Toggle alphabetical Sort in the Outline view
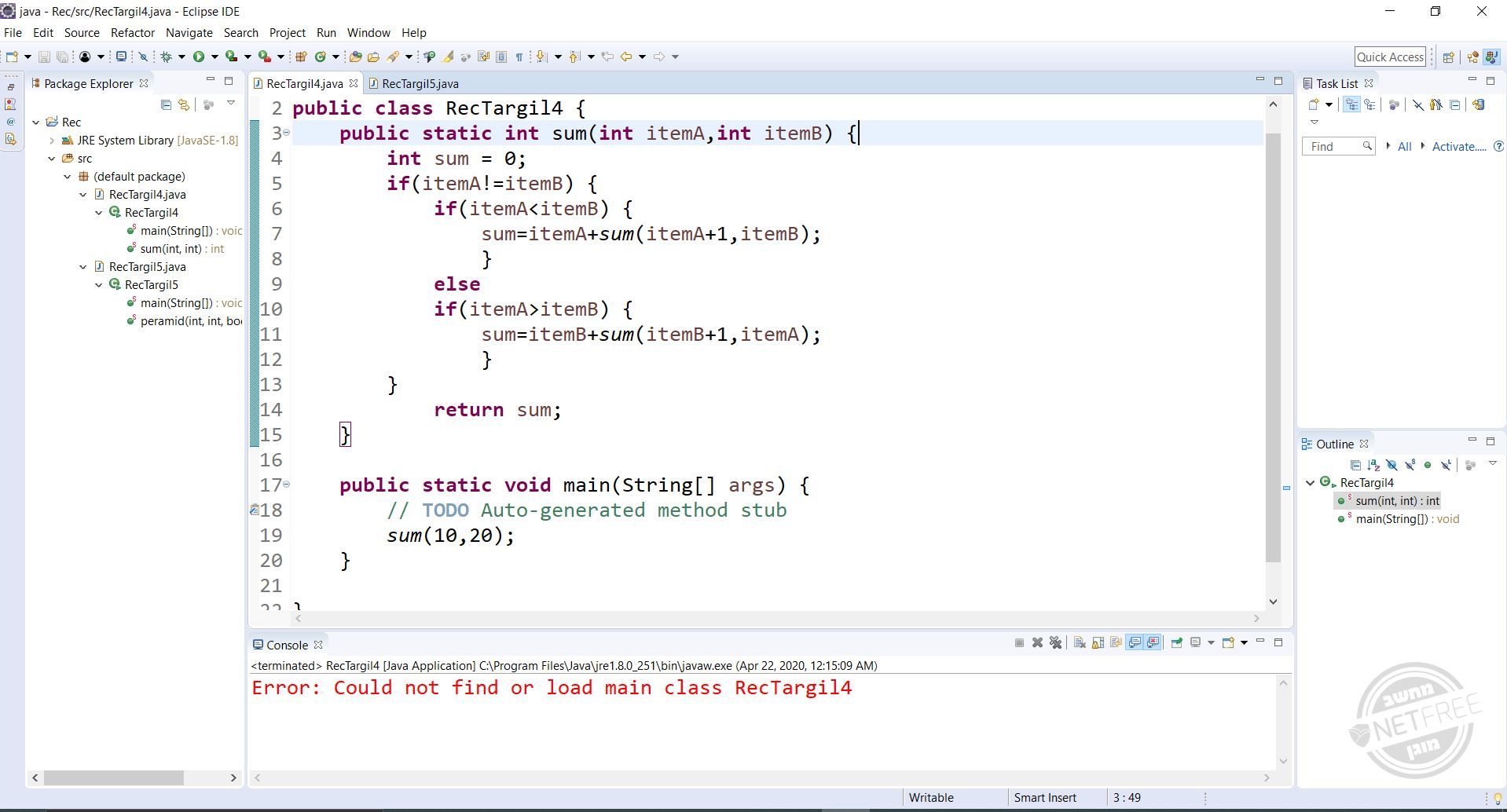The image size is (1507, 812). pyautogui.click(x=1373, y=465)
